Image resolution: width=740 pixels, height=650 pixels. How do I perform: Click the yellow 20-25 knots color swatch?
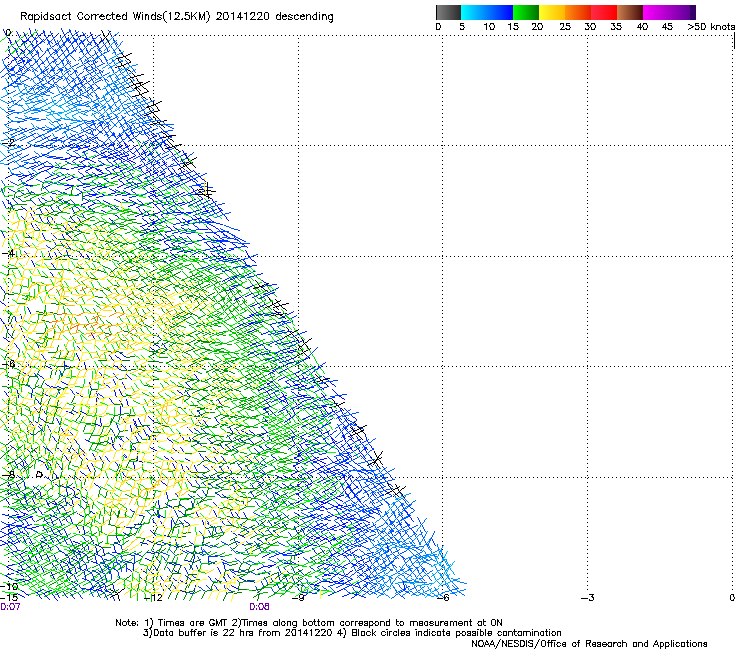552,12
